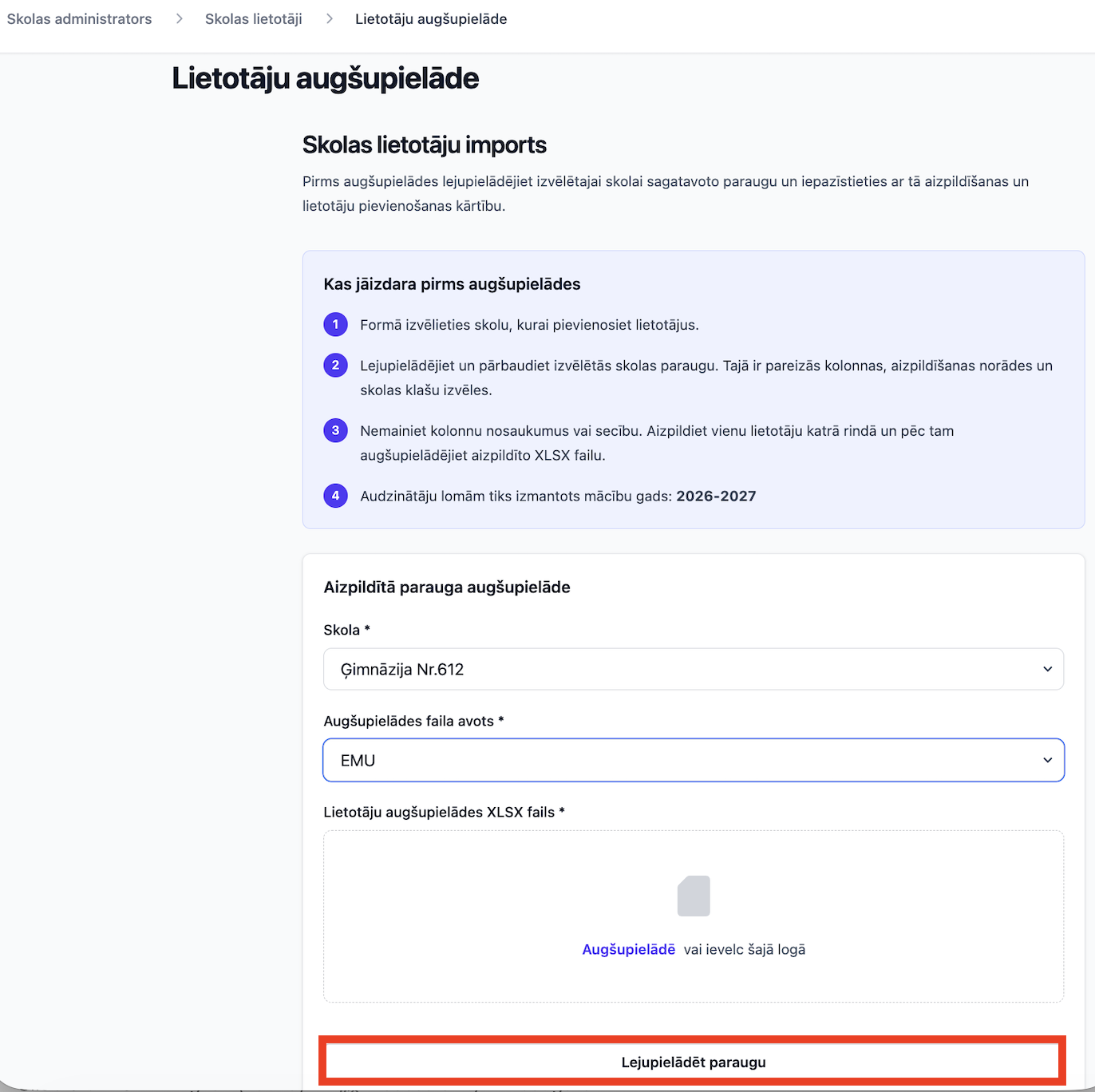Select Lietotāju augšupielāde breadcrumb item
The image size is (1095, 1092).
coord(431,18)
